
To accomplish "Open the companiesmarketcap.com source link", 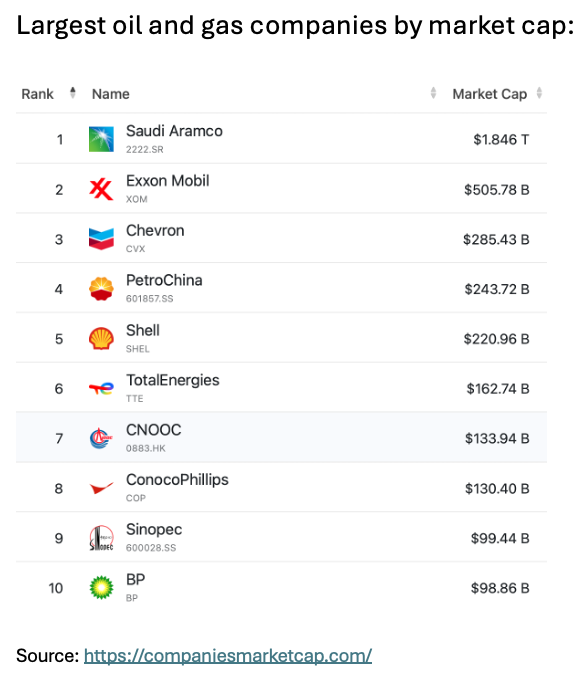I will (228, 655).
